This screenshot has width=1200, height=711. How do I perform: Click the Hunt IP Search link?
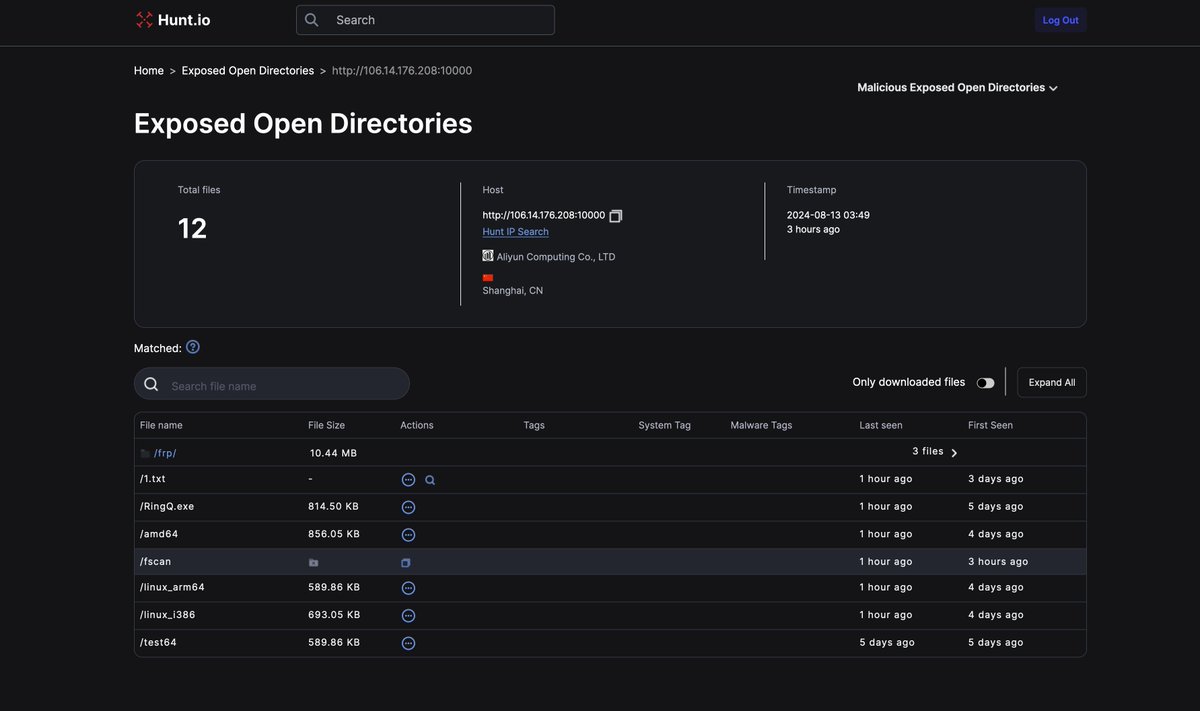pyautogui.click(x=516, y=232)
